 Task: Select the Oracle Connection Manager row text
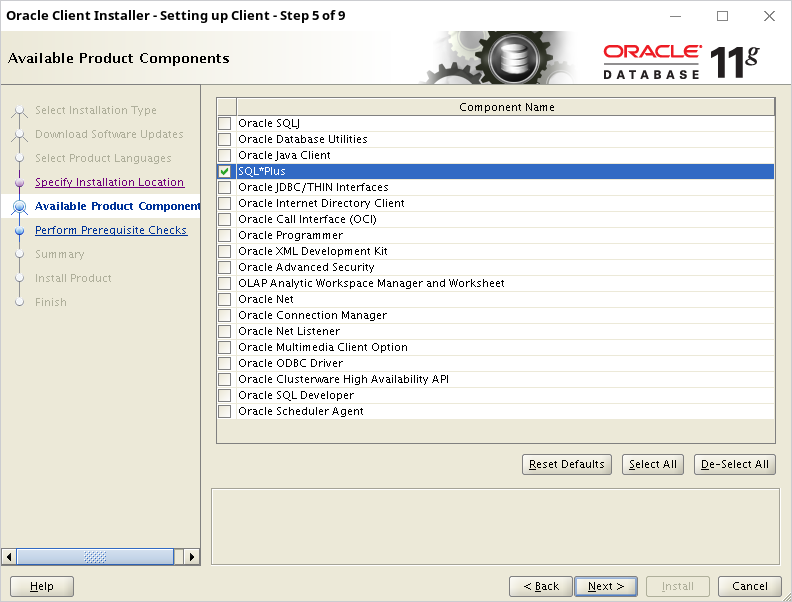point(312,315)
